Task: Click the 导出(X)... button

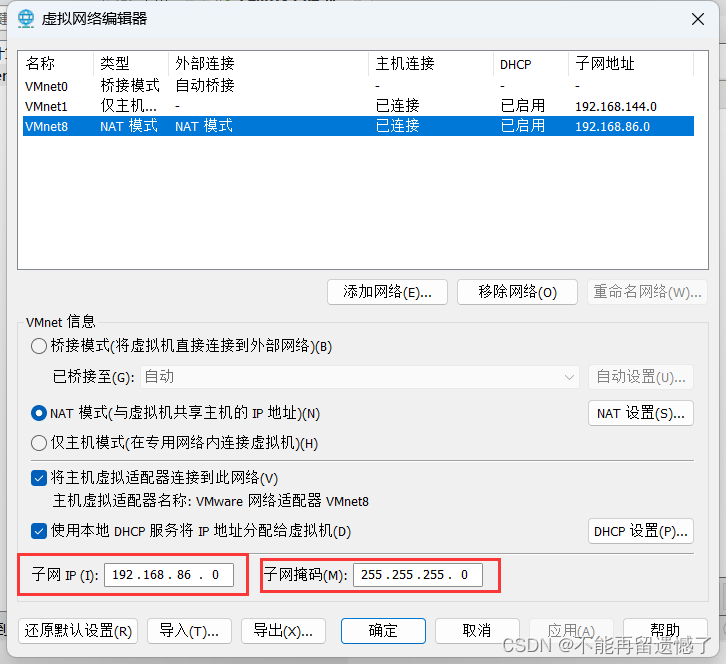Action: click(283, 631)
